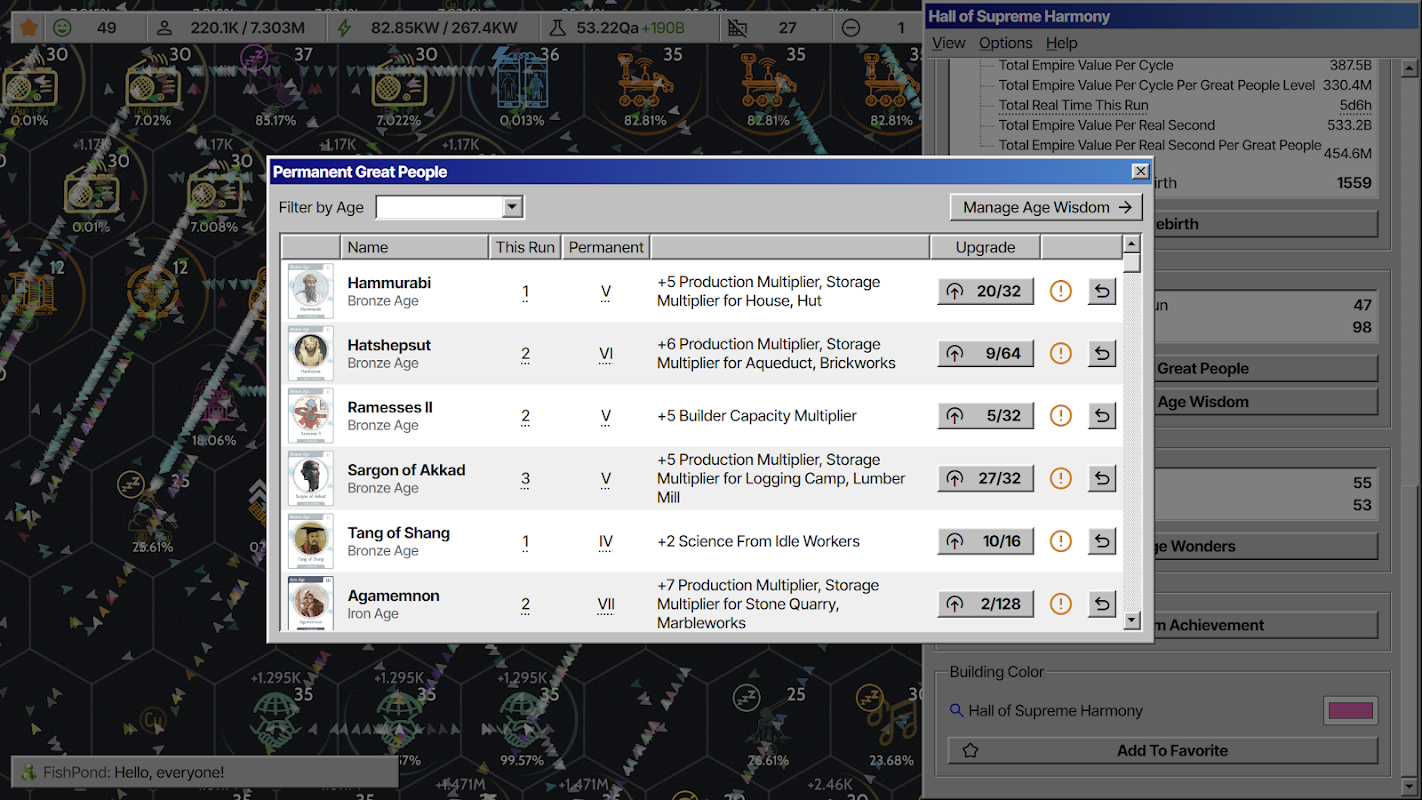Click the power lightning icon in top bar

click(x=345, y=28)
